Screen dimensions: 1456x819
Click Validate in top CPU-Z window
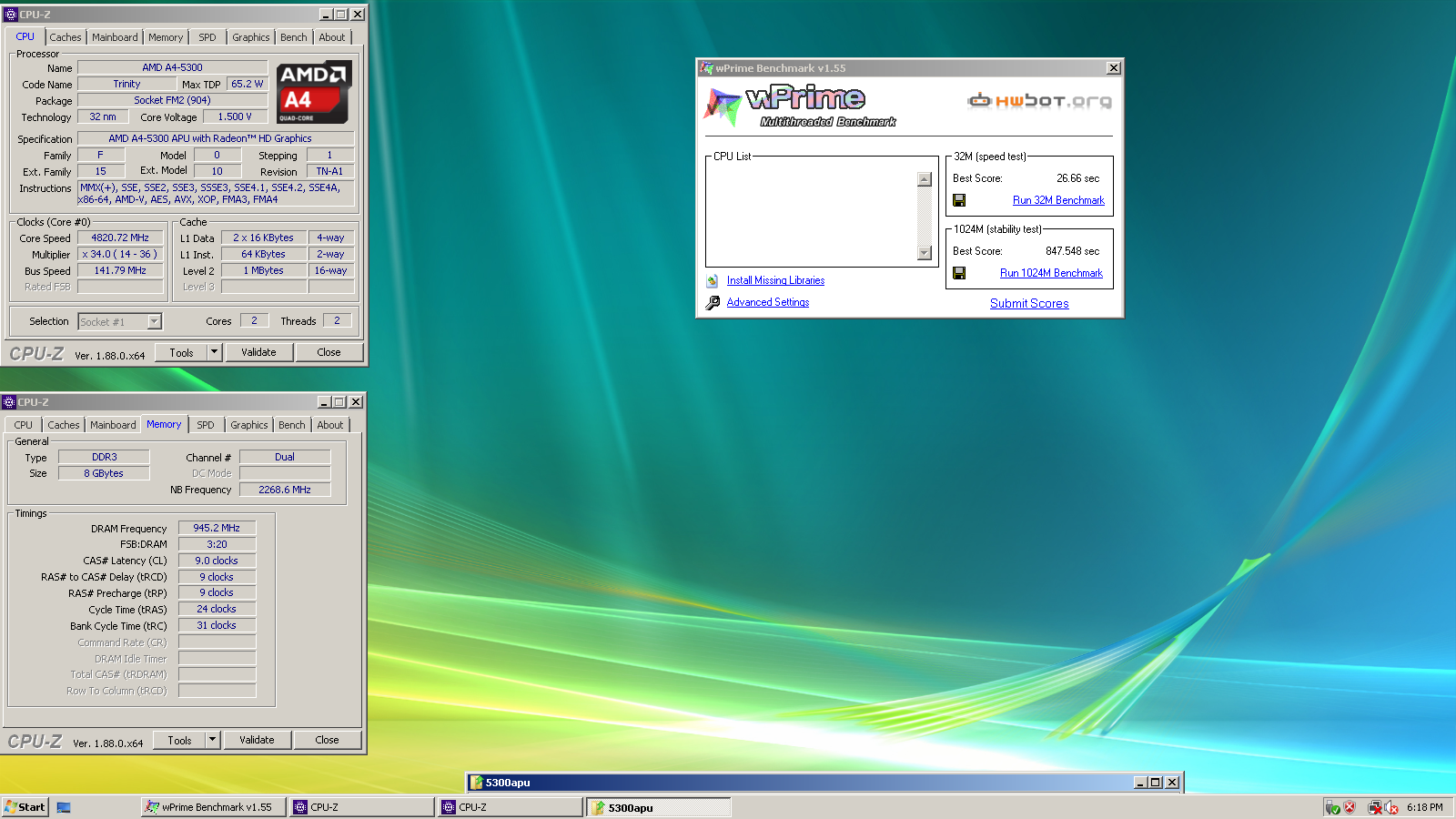point(258,352)
